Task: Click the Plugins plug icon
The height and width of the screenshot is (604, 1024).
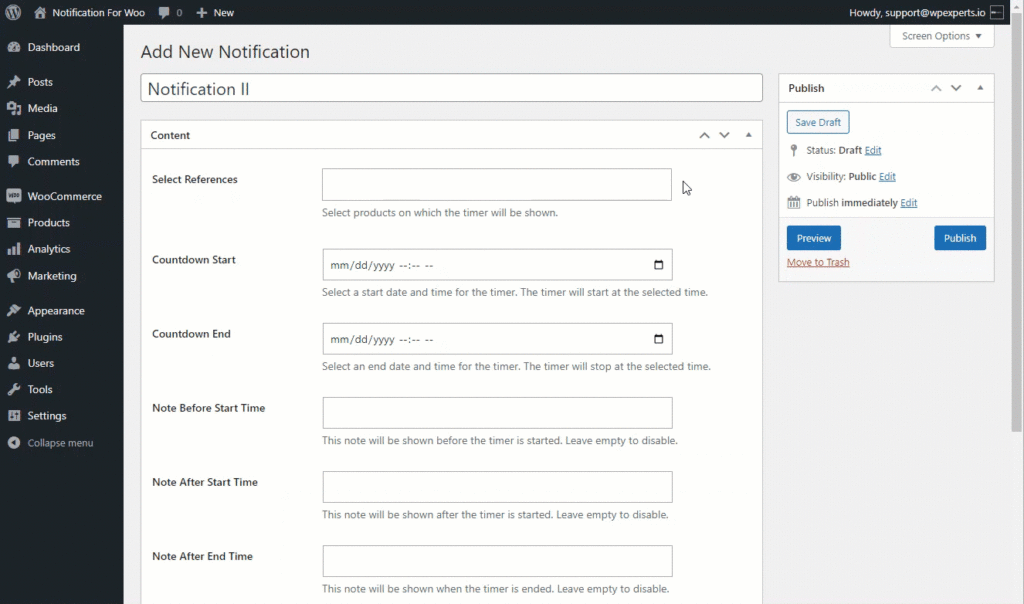Action: point(14,337)
